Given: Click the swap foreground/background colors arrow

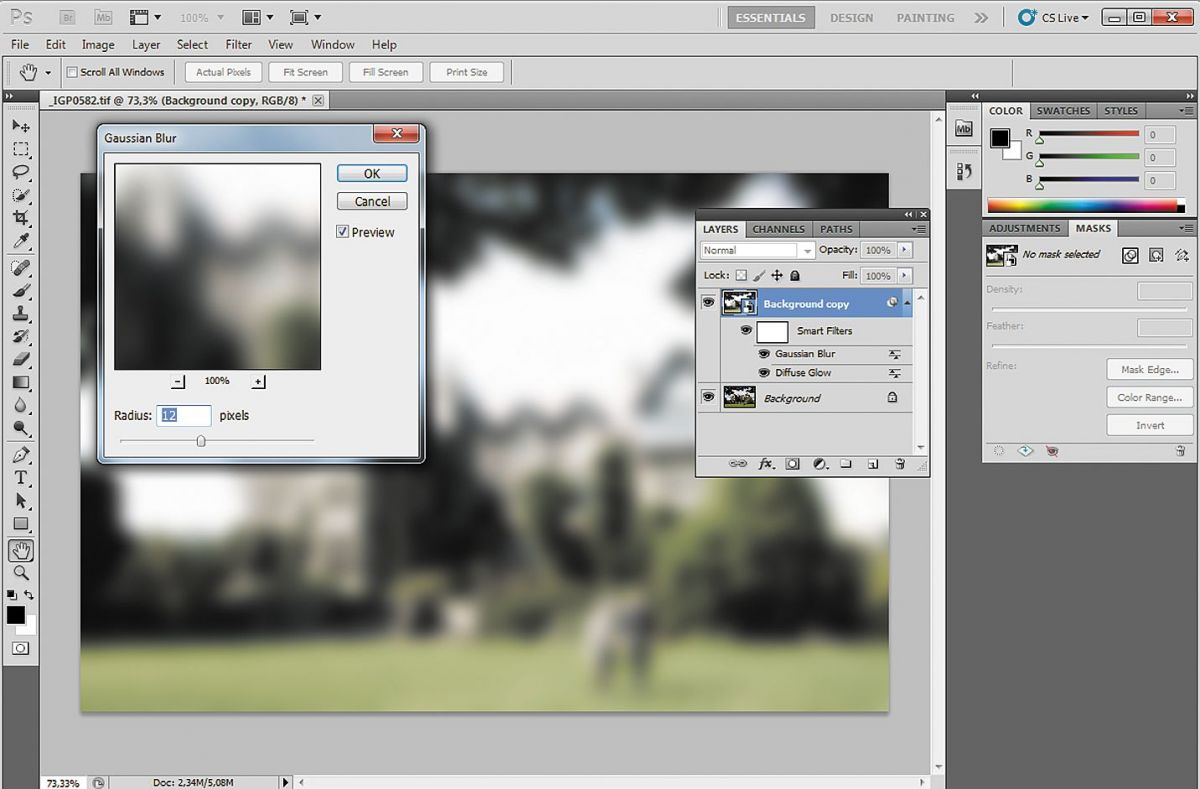Looking at the screenshot, I should (29, 595).
